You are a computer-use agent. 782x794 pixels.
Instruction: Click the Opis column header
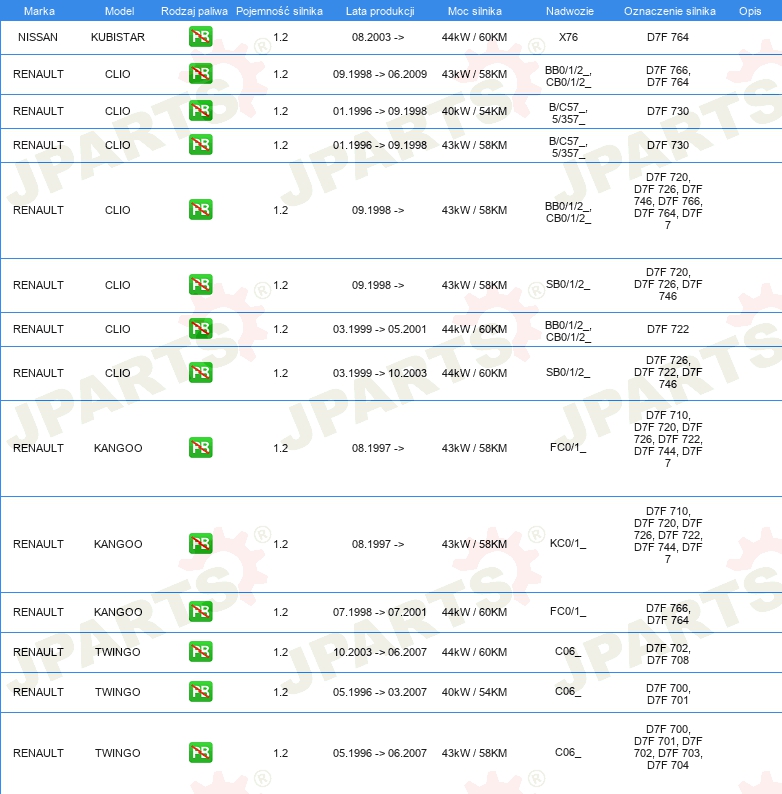click(750, 11)
